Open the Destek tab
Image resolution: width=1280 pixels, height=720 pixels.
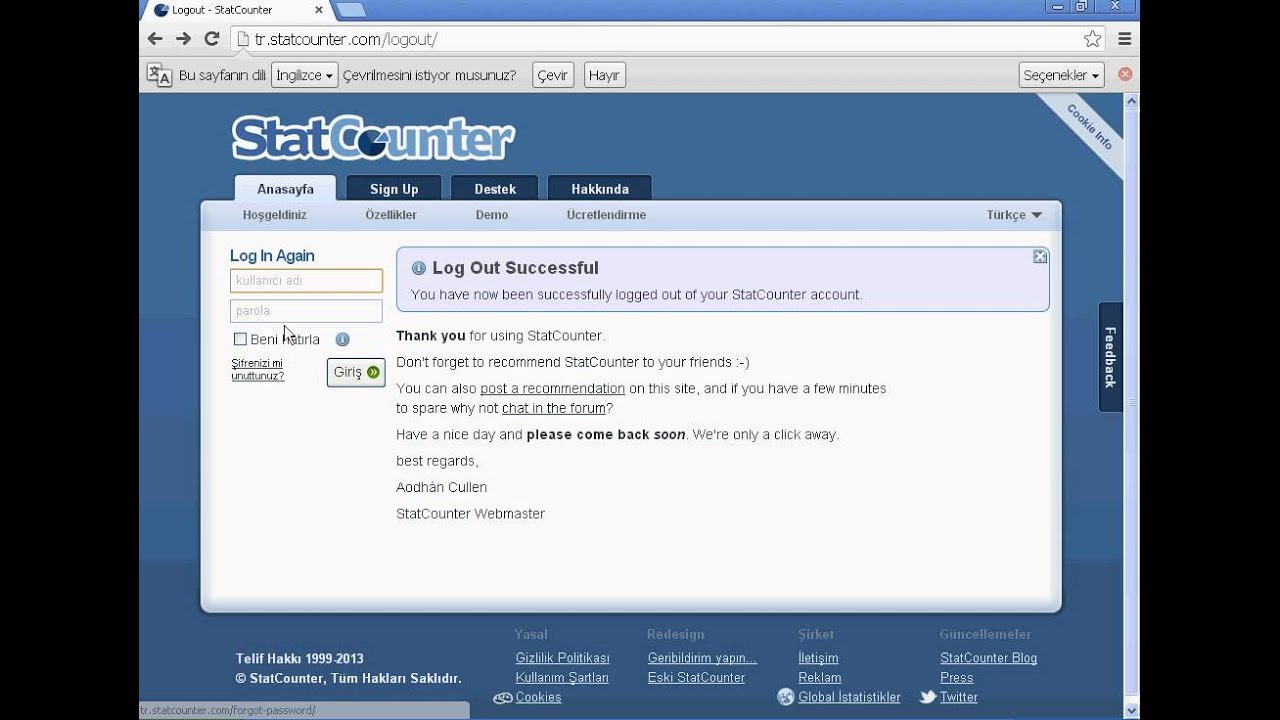495,189
